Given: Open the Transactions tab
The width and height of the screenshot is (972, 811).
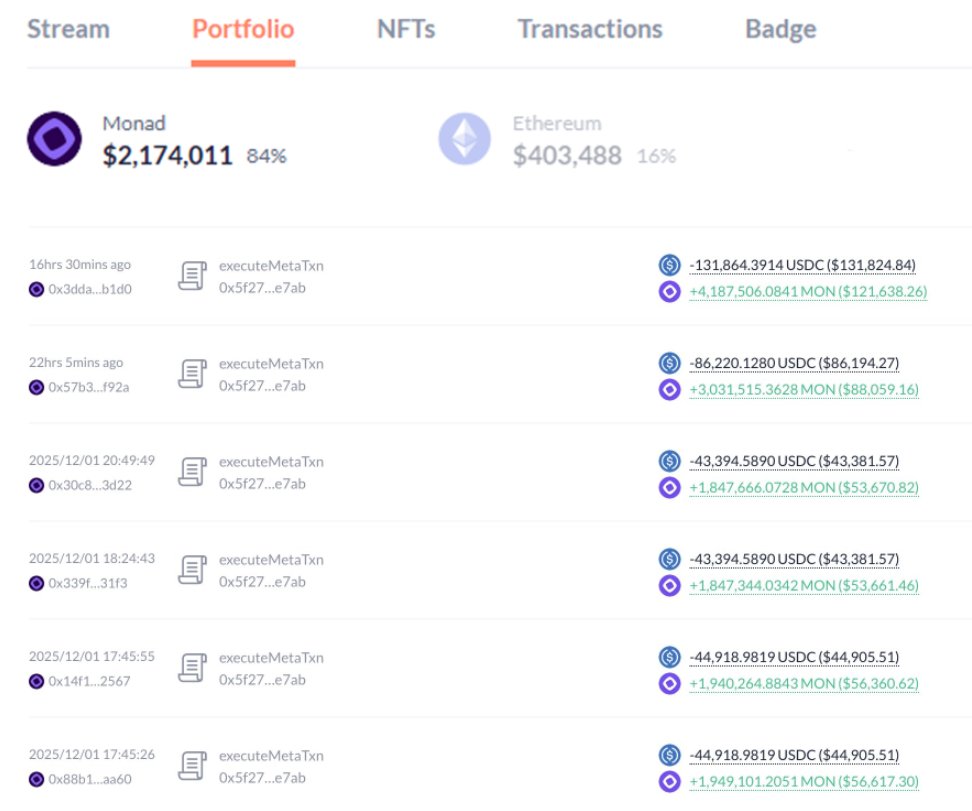Looking at the screenshot, I should (x=590, y=29).
